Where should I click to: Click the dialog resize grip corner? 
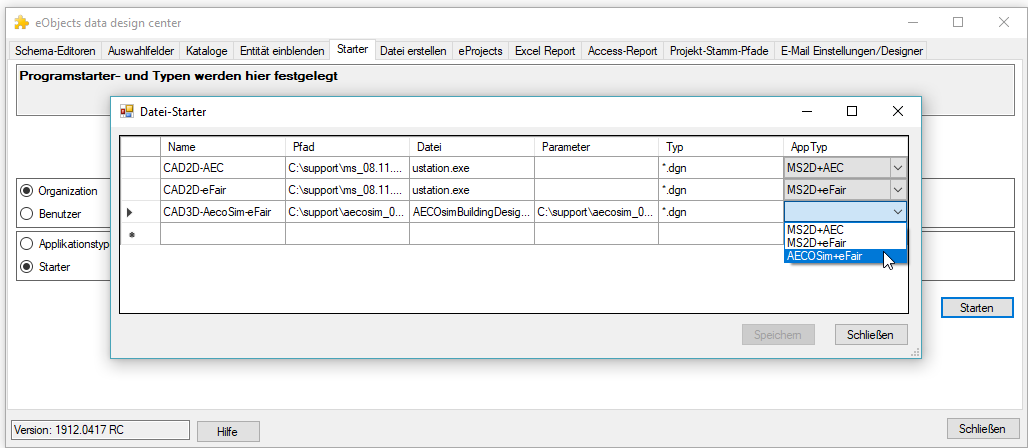click(x=915, y=353)
